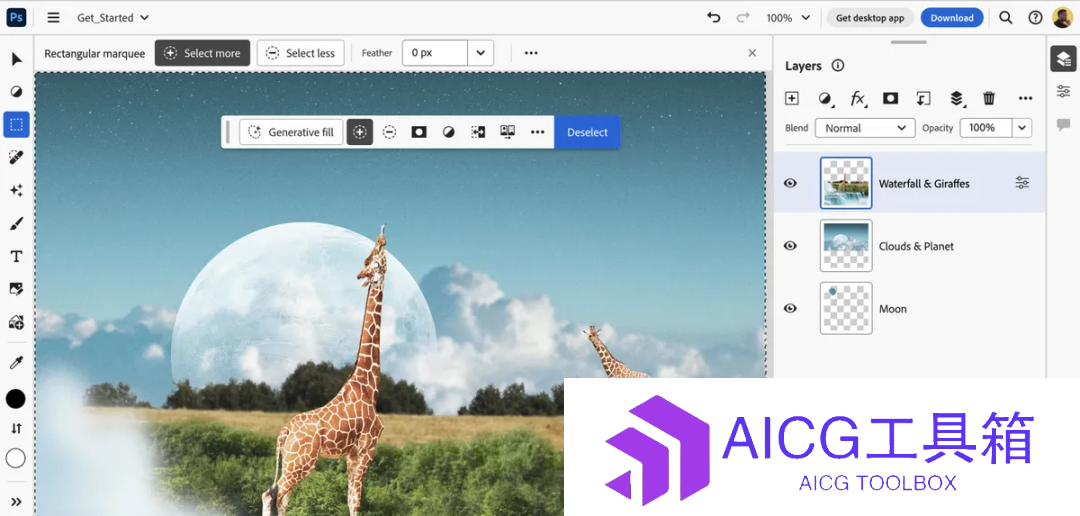Select the generative sparkle tool
1080x516 pixels.
pos(17,190)
